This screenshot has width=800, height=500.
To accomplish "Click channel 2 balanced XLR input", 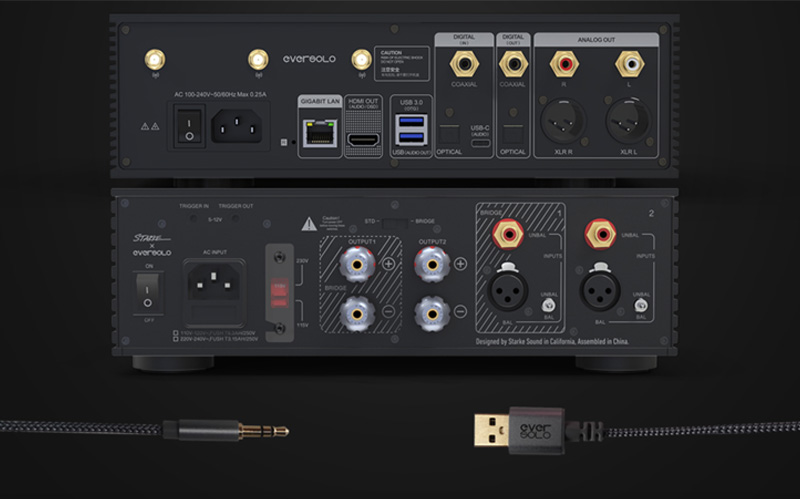I will coord(600,288).
